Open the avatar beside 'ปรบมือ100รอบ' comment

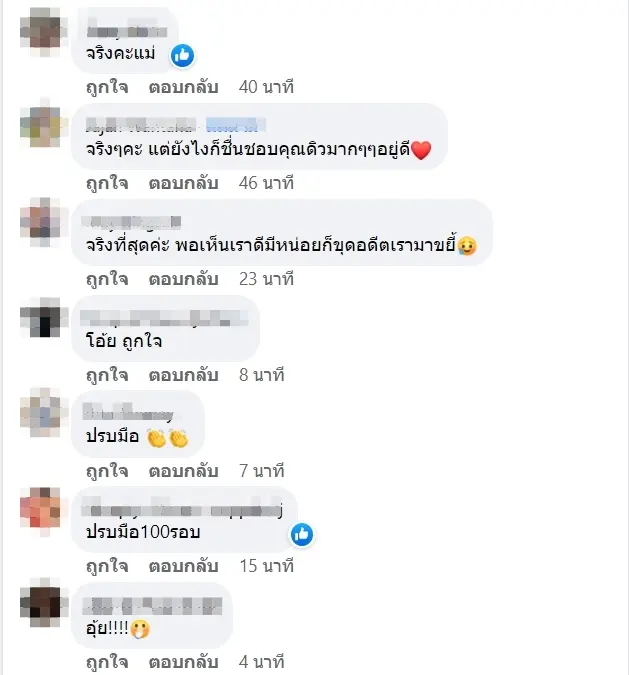coord(42,510)
